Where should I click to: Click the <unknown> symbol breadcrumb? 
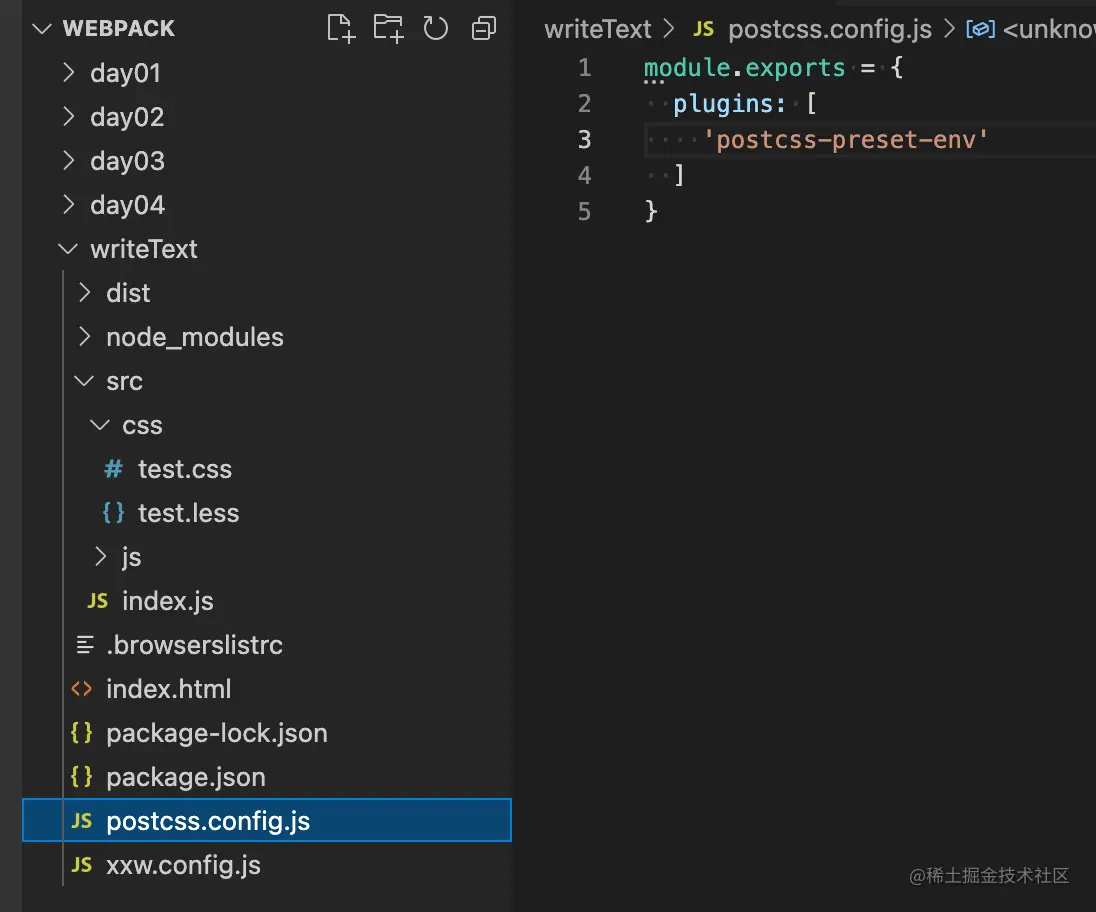click(1048, 29)
